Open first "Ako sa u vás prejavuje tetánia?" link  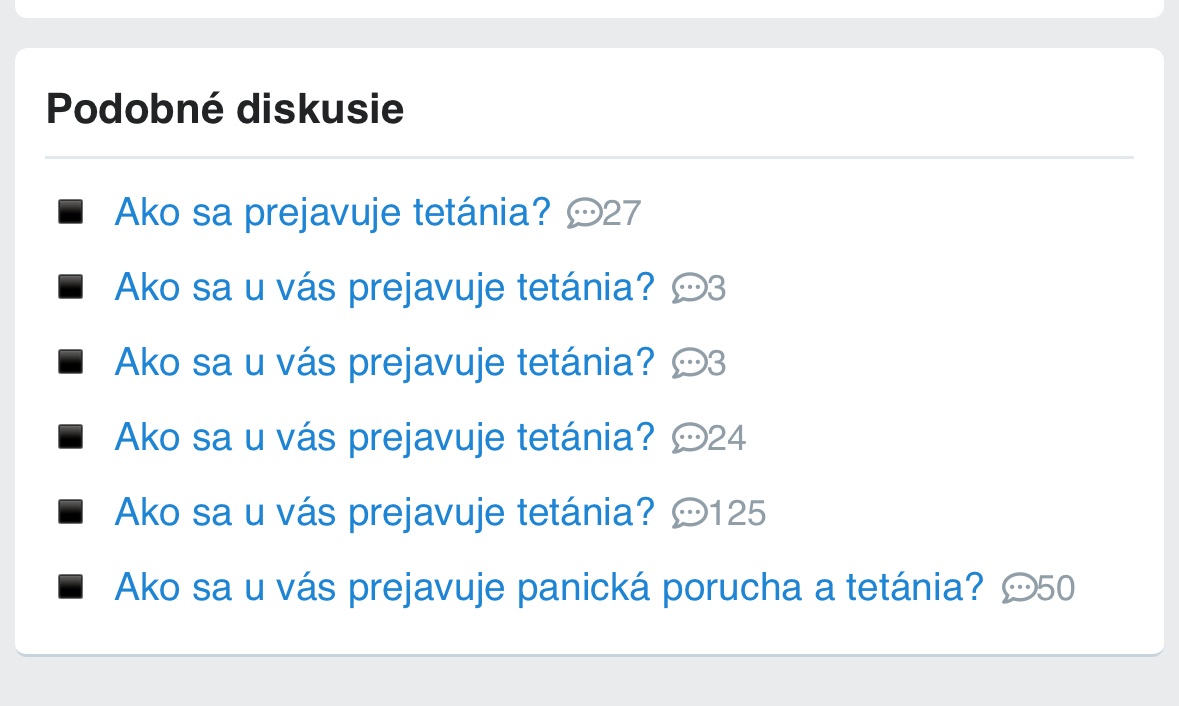[384, 288]
